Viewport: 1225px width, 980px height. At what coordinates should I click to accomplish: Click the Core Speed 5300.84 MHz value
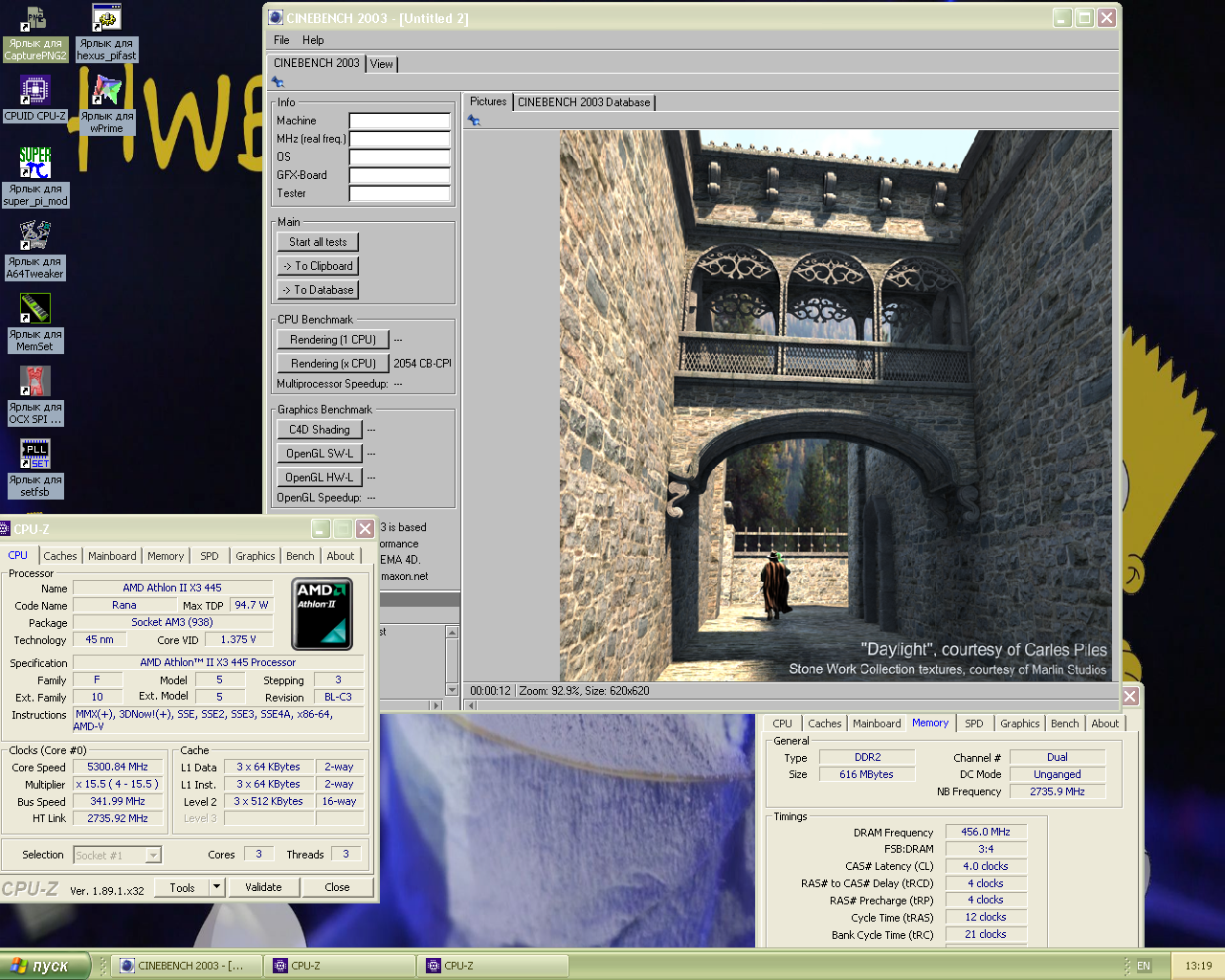[x=118, y=767]
